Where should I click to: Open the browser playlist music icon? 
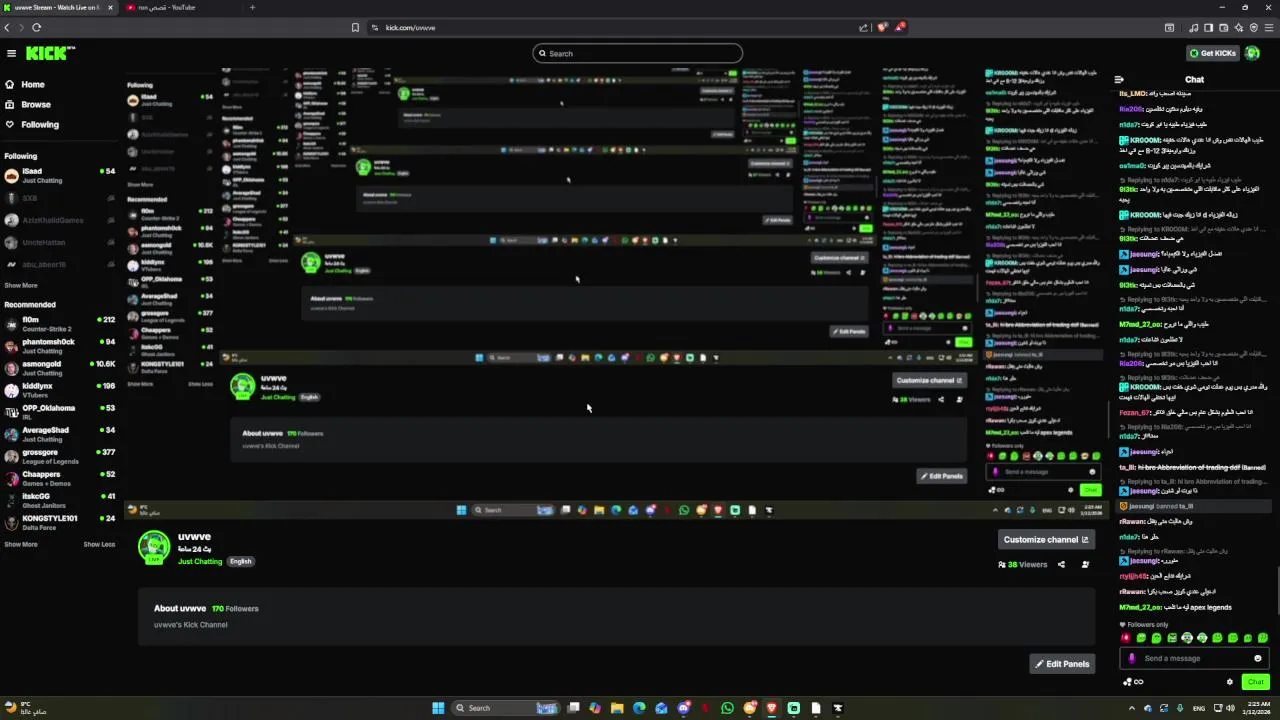(1193, 27)
